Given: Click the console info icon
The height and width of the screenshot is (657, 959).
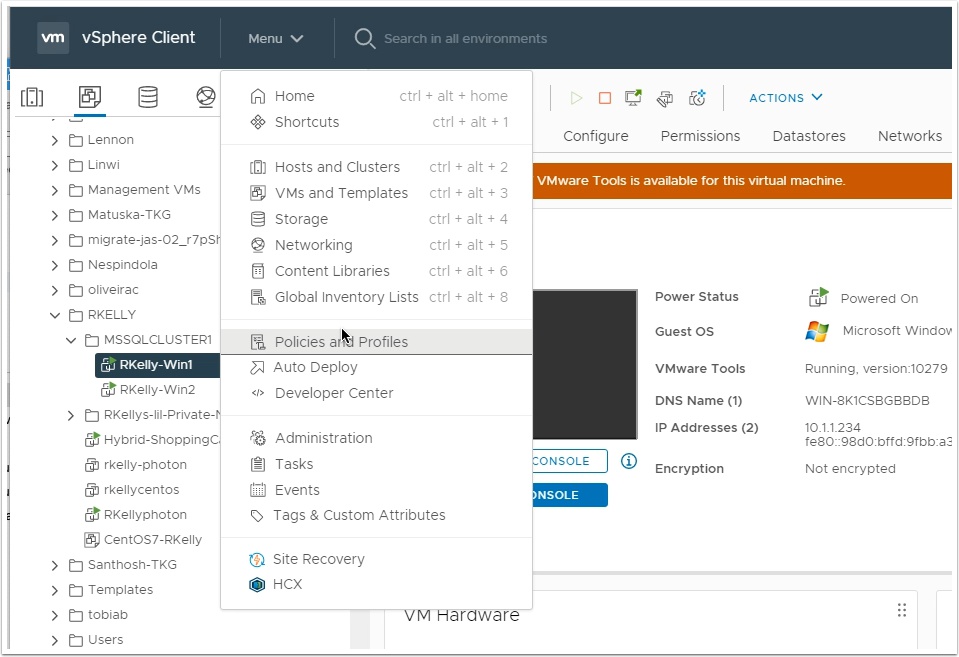Looking at the screenshot, I should click(629, 461).
